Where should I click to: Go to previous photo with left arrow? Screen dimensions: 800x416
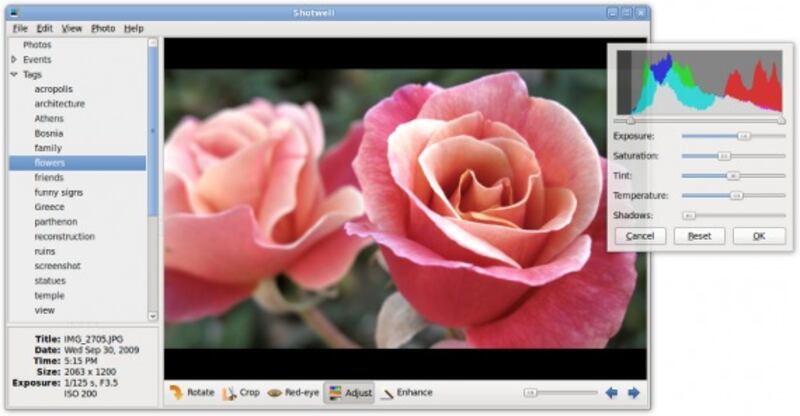tap(611, 393)
